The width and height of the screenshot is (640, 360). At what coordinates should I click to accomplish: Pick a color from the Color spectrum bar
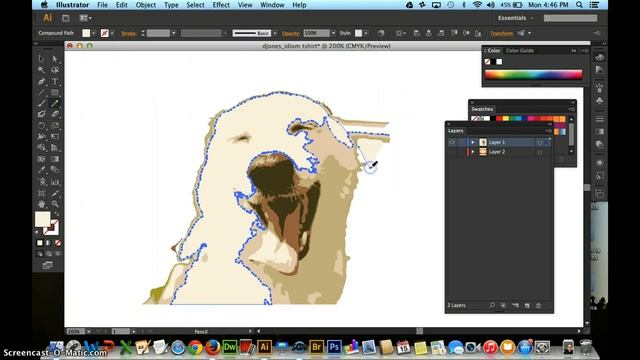pyautogui.click(x=533, y=75)
